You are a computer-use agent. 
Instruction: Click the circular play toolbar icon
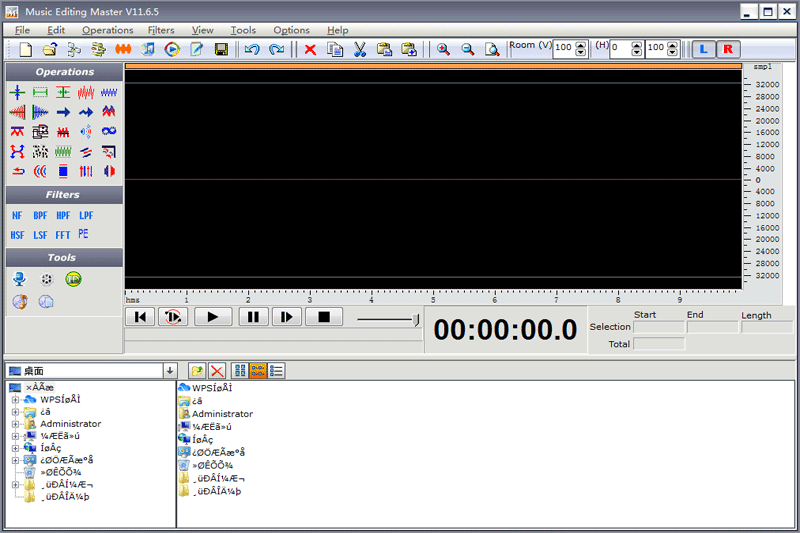pyautogui.click(x=172, y=49)
